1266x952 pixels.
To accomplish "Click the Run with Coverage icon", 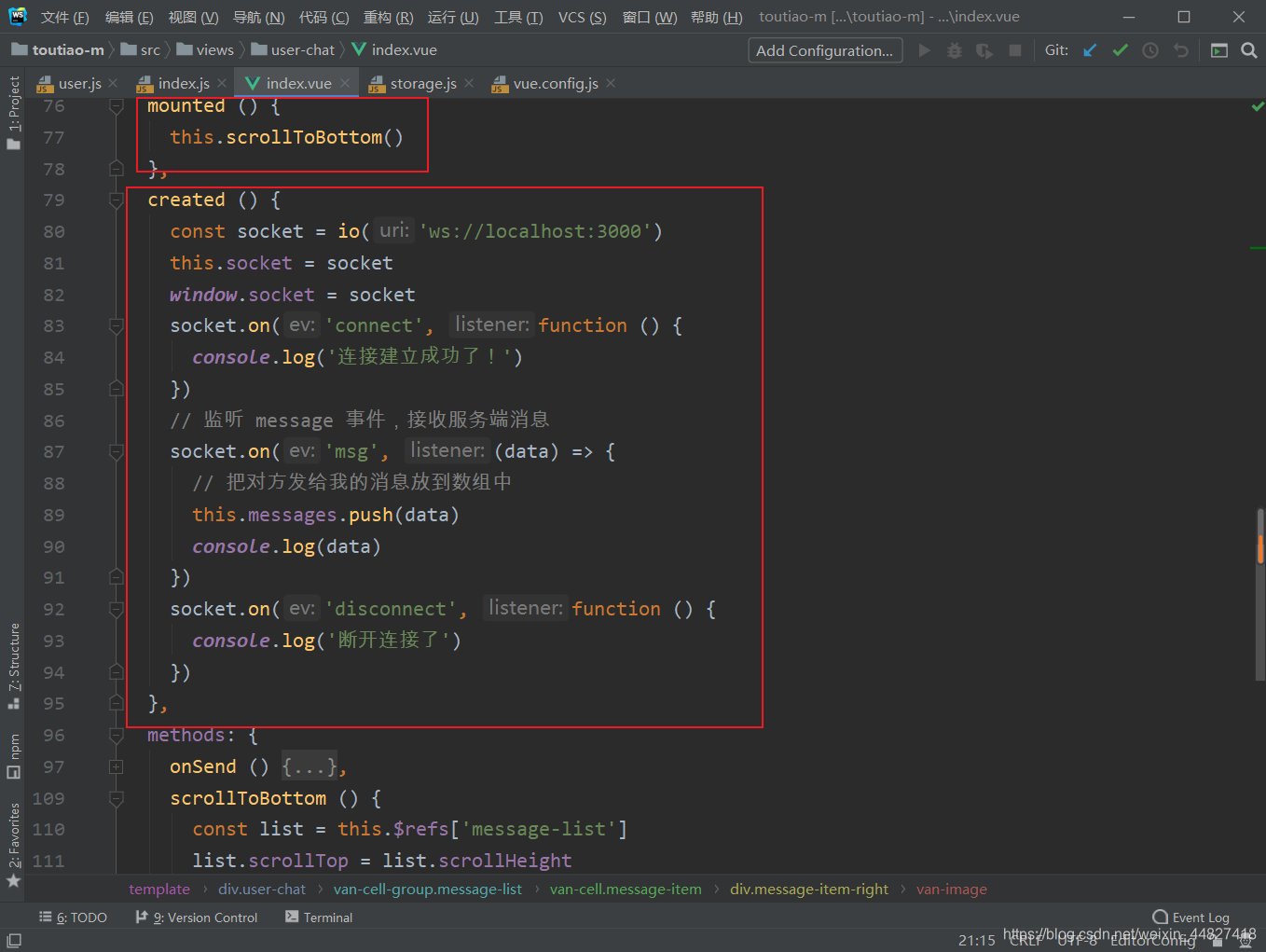I will point(984,50).
